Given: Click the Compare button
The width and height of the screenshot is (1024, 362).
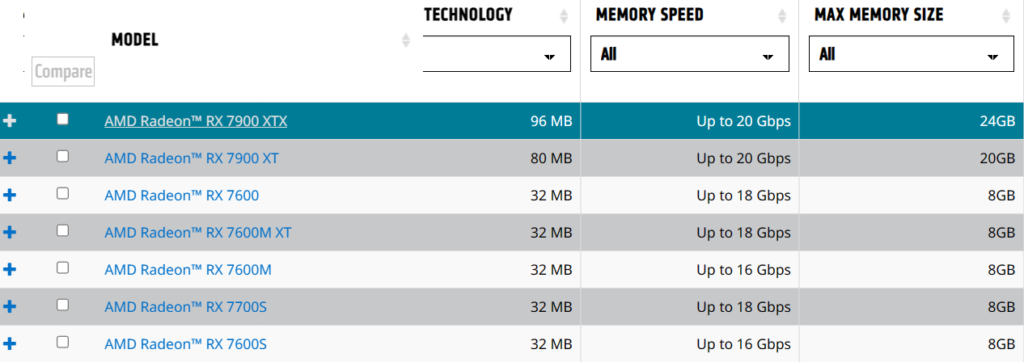Looking at the screenshot, I should pos(63,71).
